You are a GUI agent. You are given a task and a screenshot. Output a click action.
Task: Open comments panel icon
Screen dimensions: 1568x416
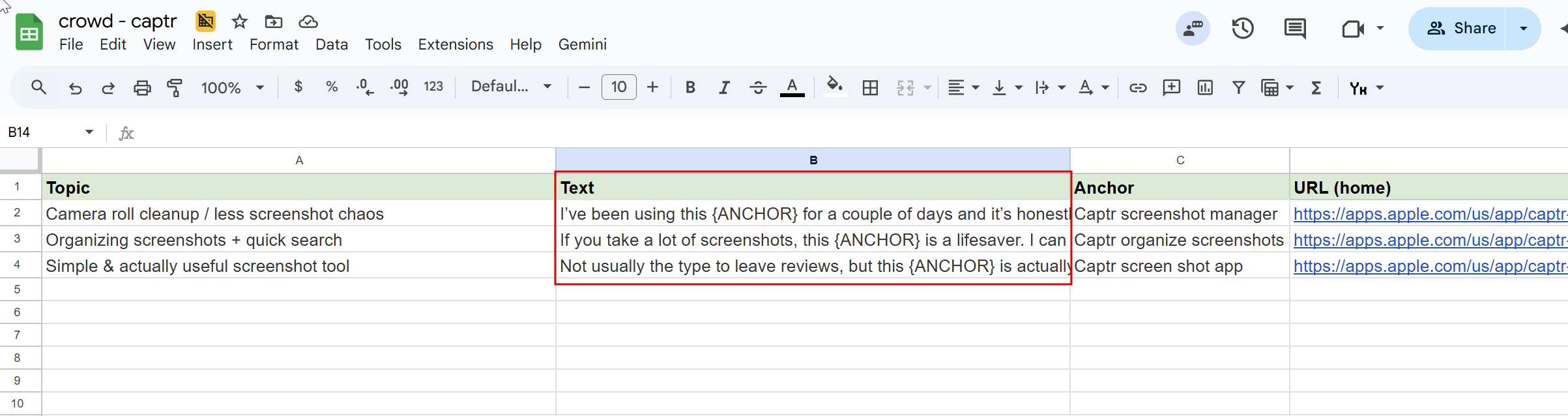1294,29
